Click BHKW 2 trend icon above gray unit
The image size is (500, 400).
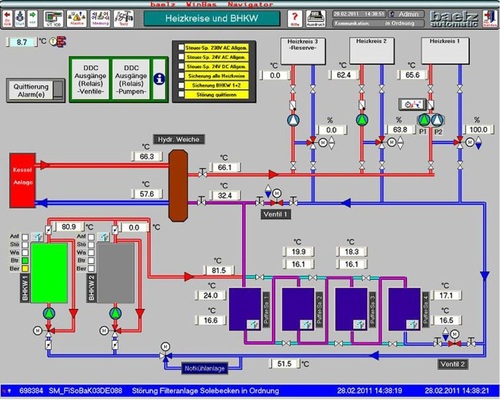pos(104,237)
